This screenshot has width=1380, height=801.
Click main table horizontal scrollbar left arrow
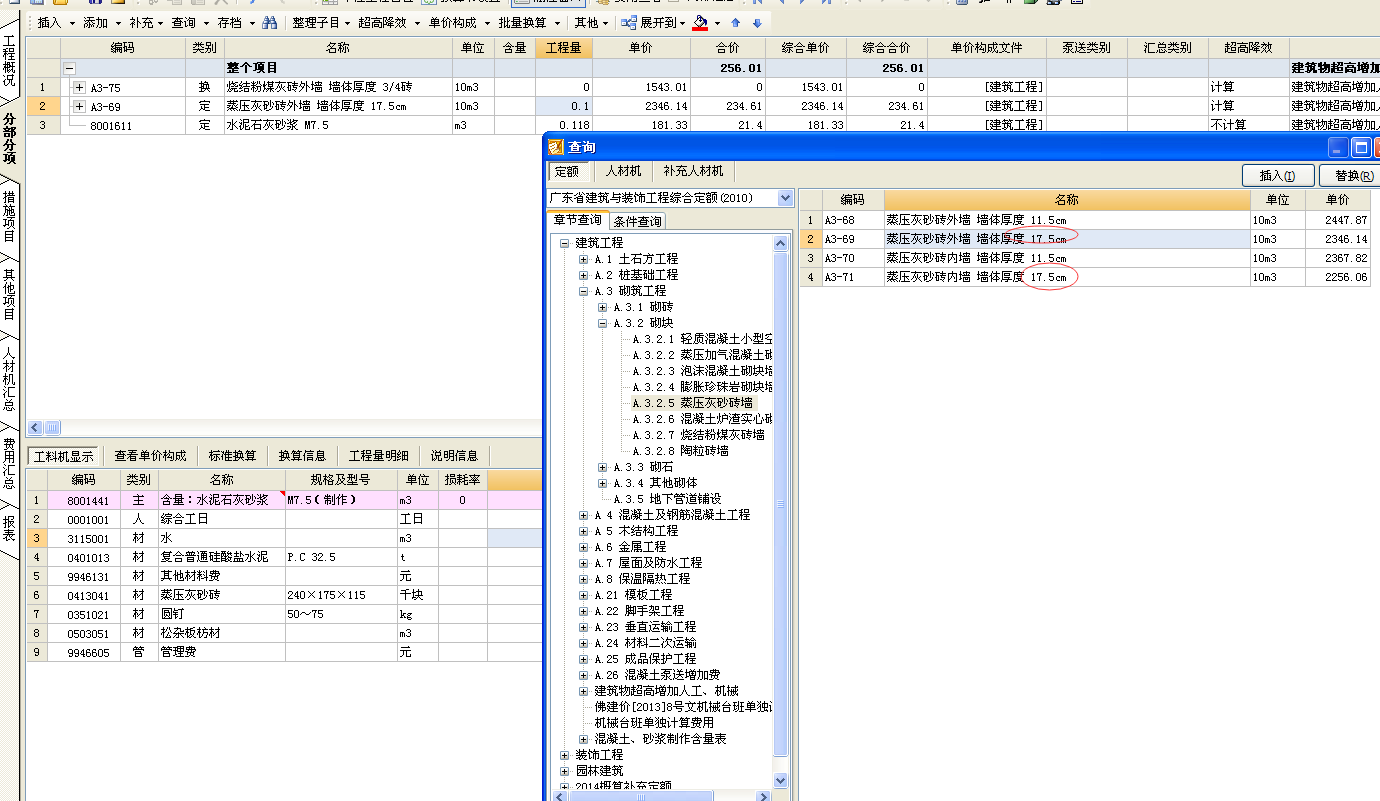pyautogui.click(x=35, y=428)
